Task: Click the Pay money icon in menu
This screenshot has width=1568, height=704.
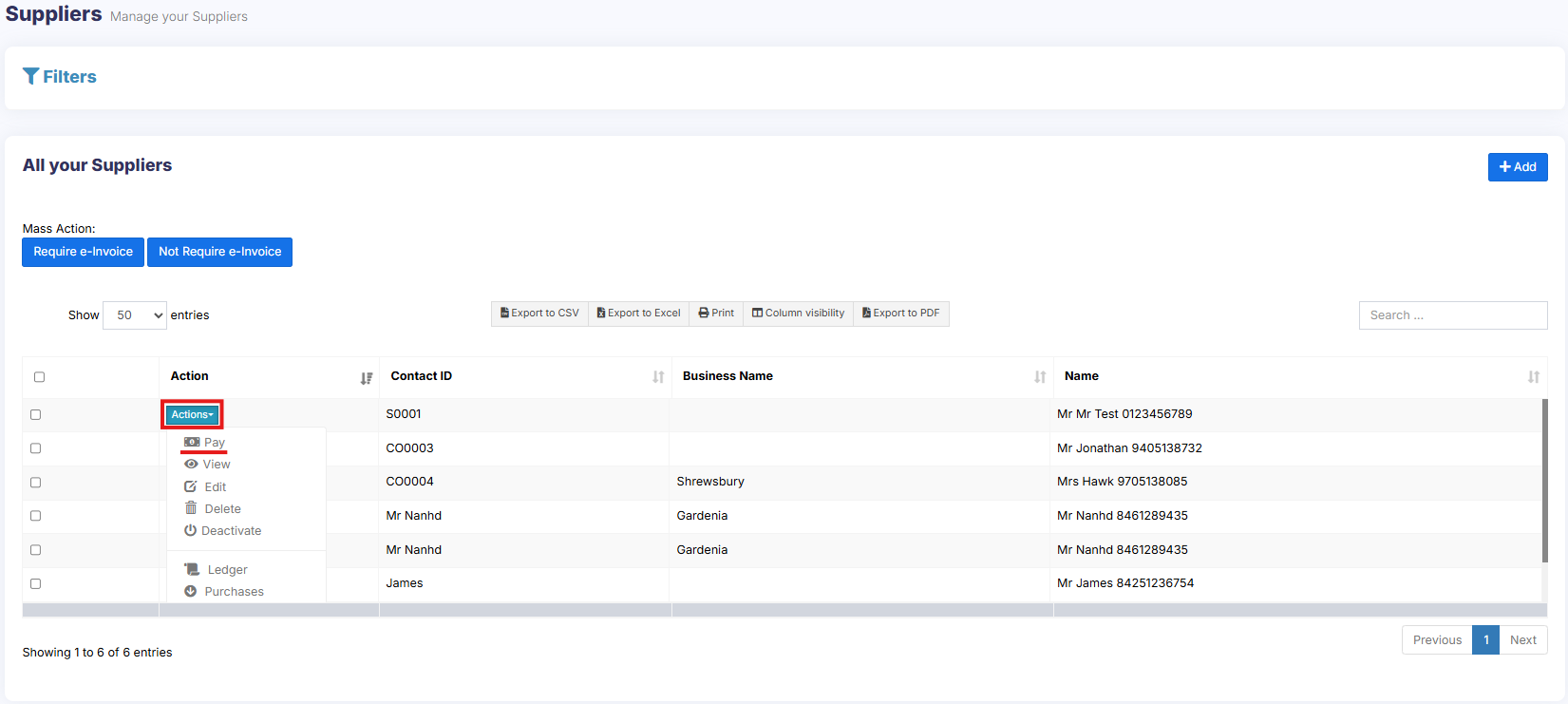Action: (x=192, y=443)
